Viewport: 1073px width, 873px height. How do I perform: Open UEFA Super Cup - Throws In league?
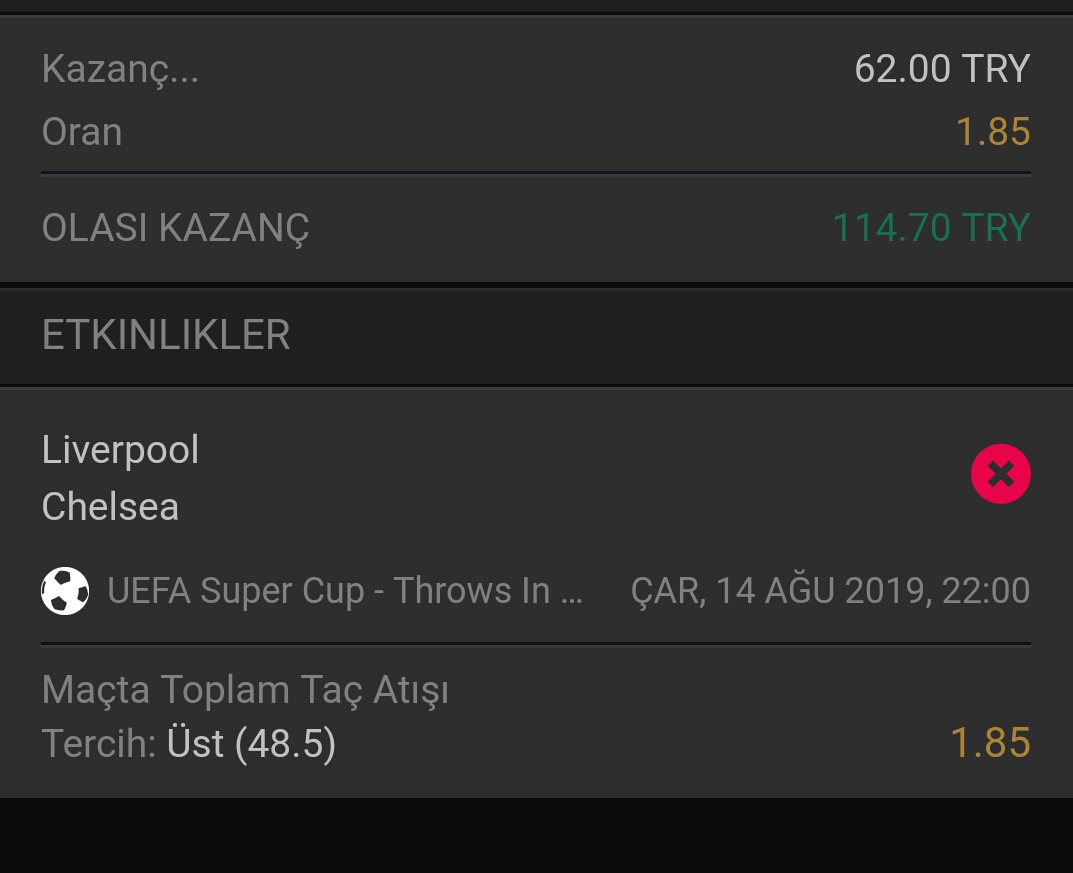point(345,591)
